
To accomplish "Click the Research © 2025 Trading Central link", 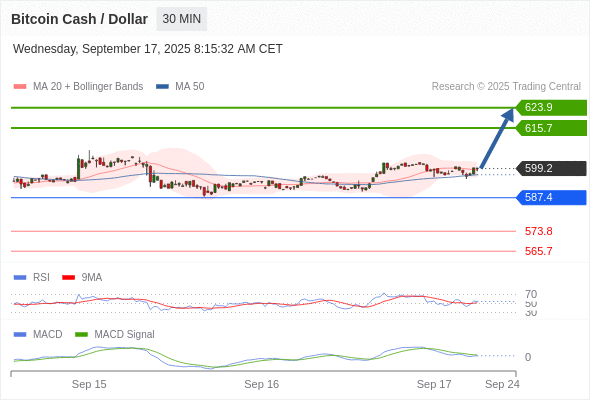I will click(506, 87).
